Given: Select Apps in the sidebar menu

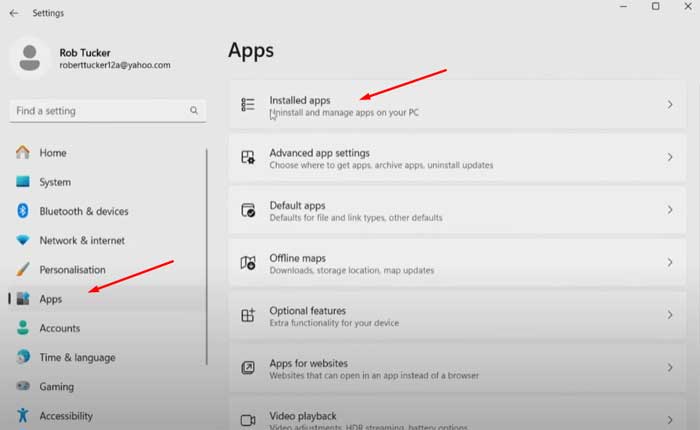Looking at the screenshot, I should [x=50, y=299].
